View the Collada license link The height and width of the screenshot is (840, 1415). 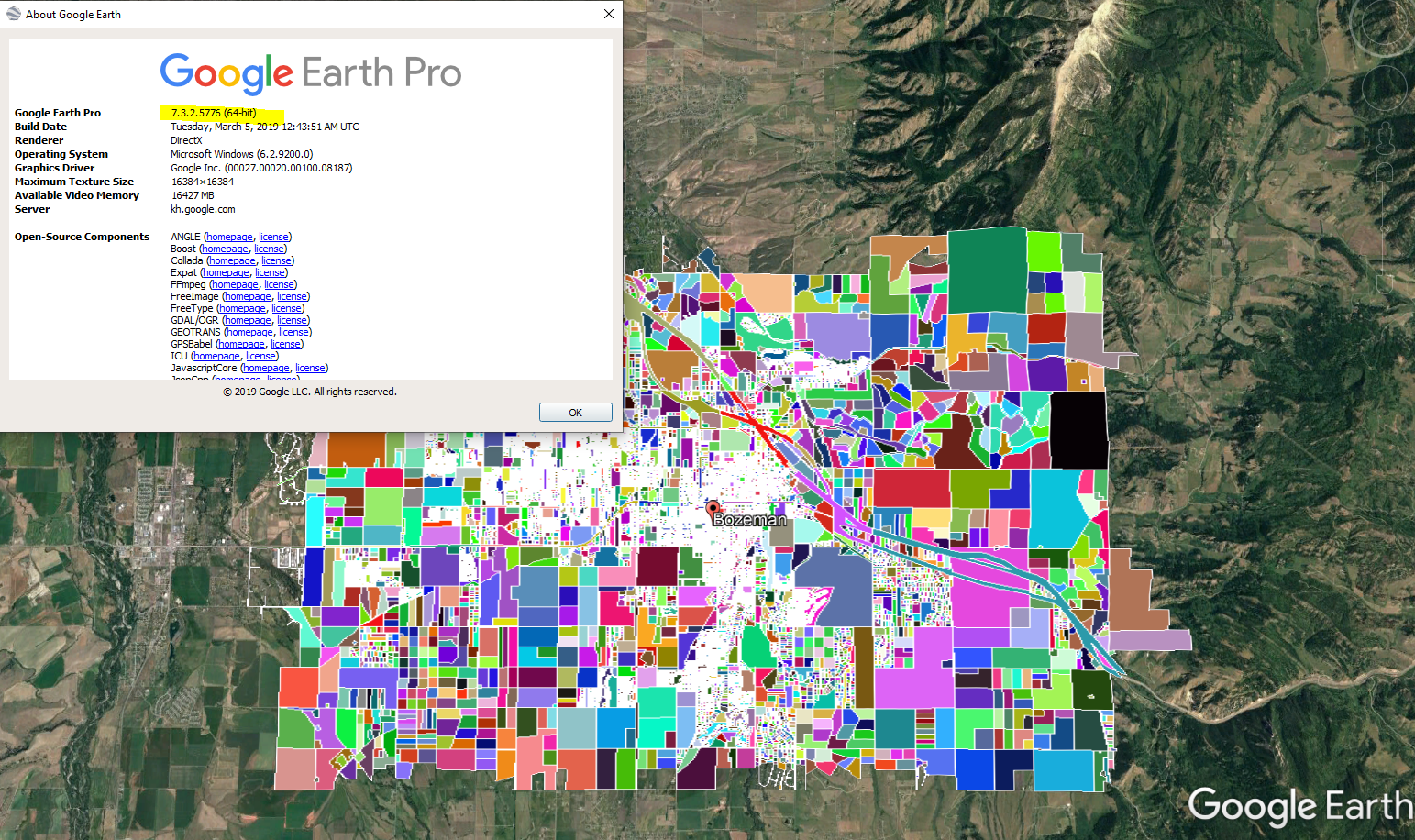(x=276, y=260)
